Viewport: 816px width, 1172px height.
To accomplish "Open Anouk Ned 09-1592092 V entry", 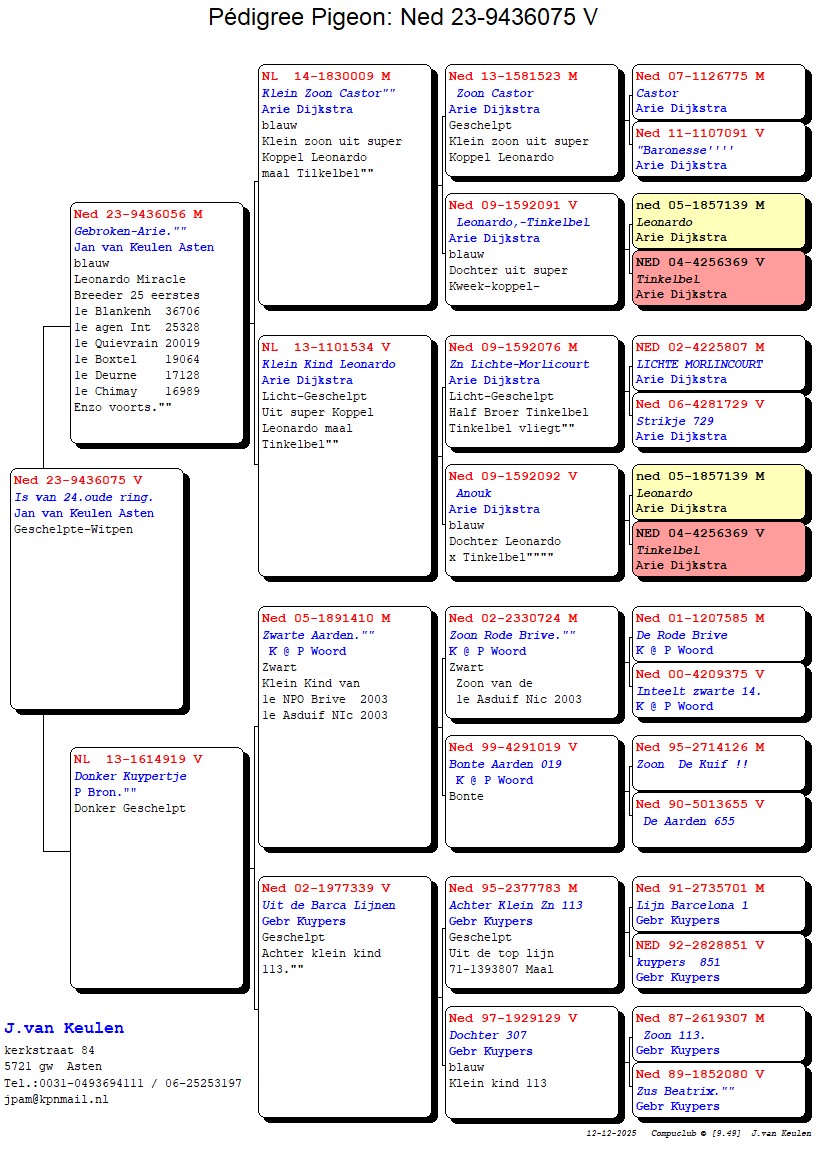I will (532, 520).
